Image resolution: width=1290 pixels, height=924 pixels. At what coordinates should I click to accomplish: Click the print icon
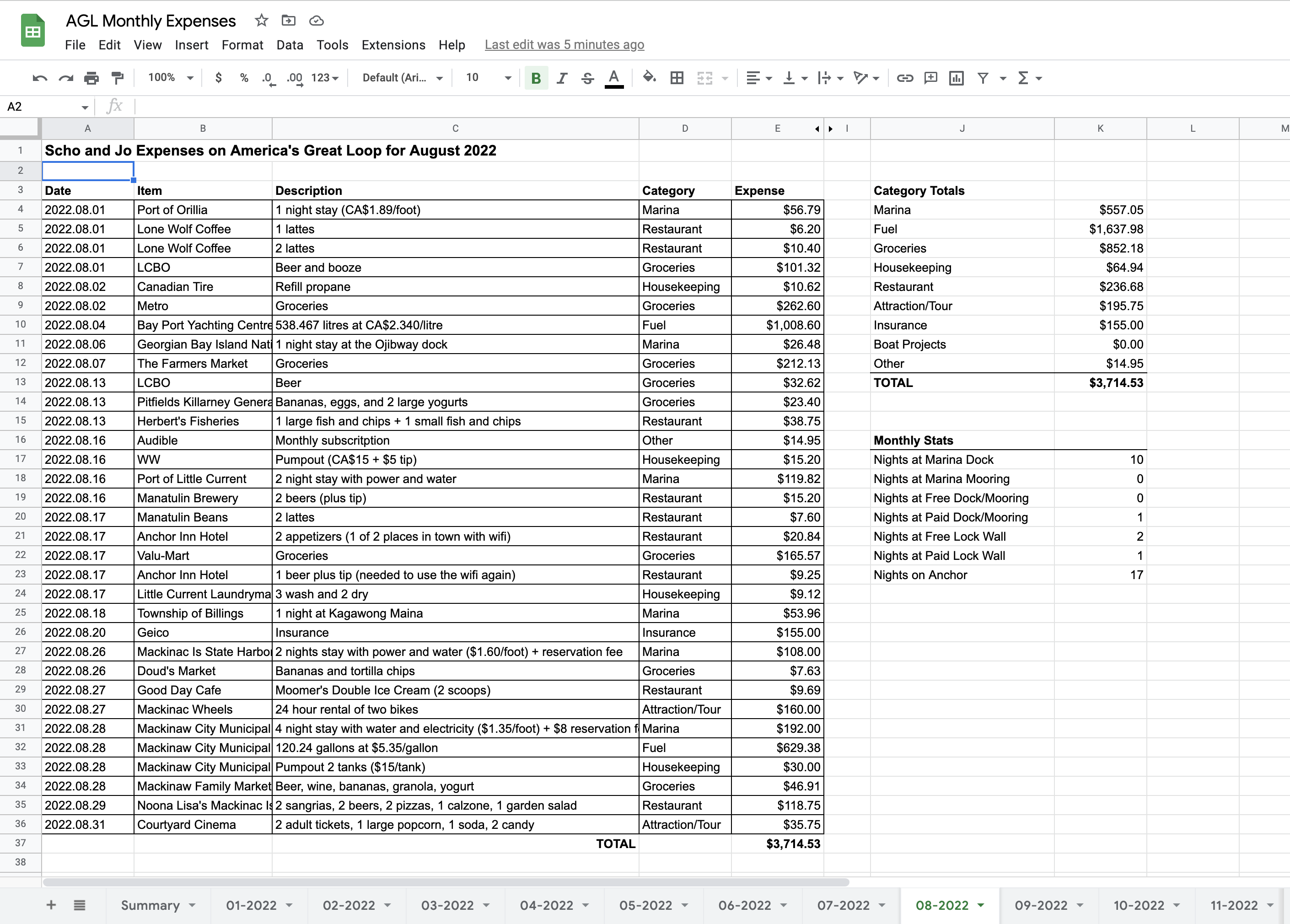pyautogui.click(x=91, y=78)
